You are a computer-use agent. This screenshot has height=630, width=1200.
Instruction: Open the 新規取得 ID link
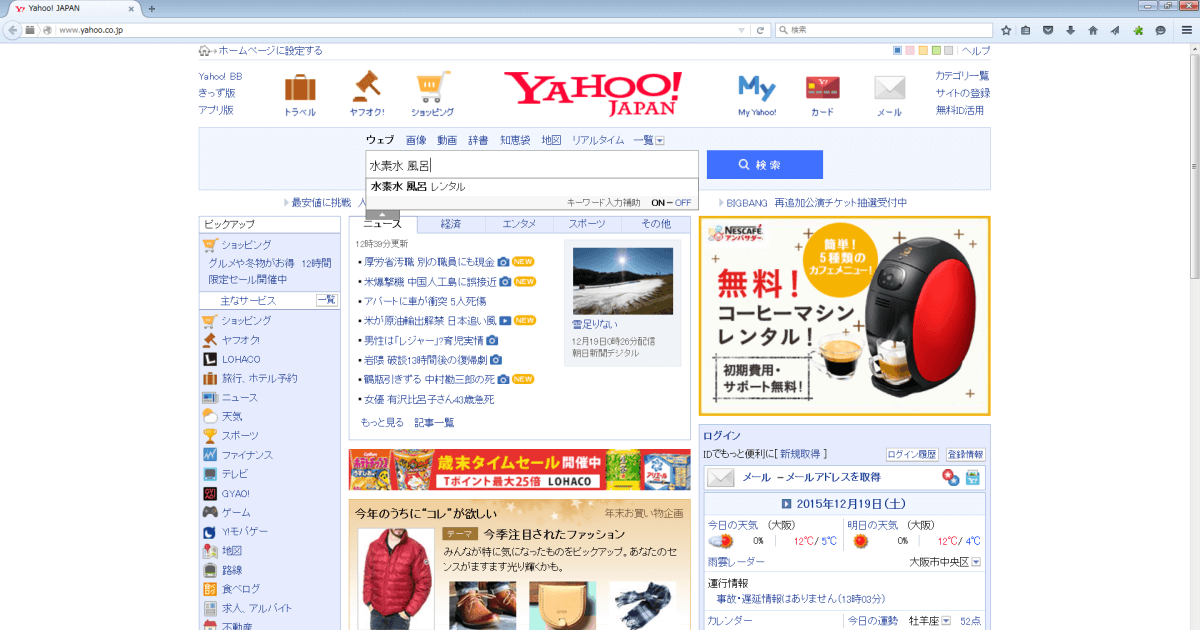point(802,454)
